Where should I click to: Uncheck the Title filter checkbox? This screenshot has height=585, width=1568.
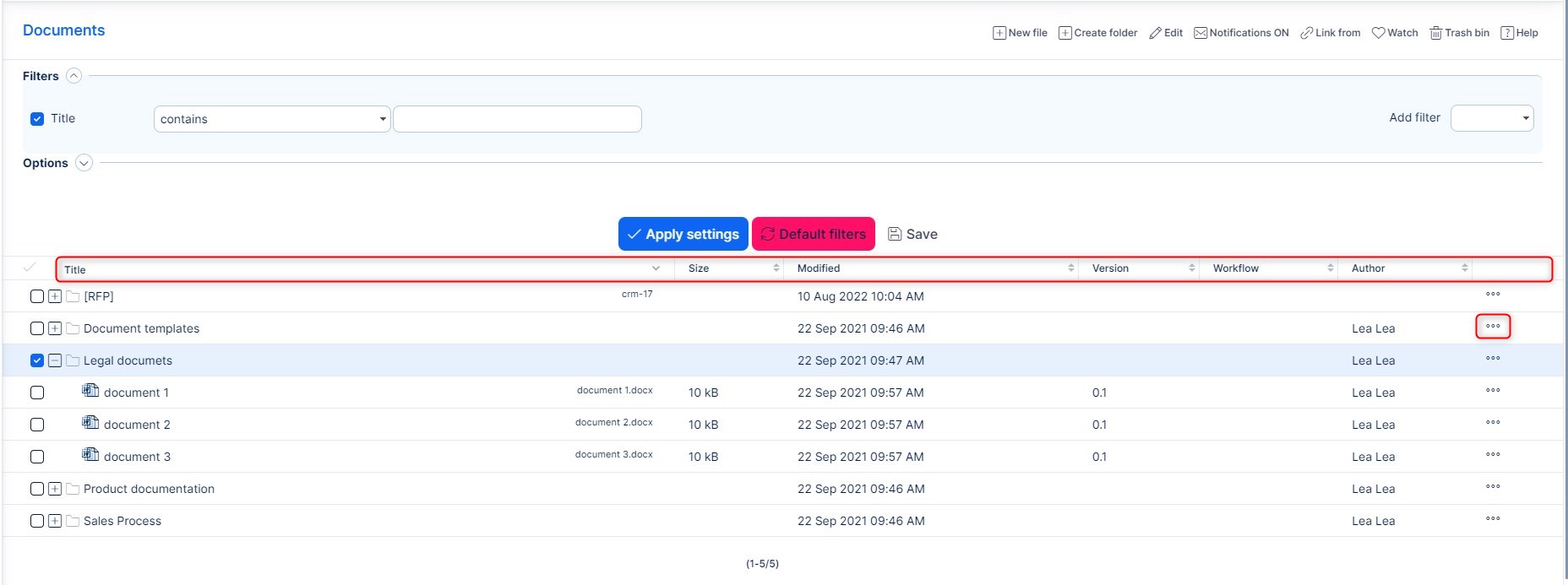[x=37, y=119]
